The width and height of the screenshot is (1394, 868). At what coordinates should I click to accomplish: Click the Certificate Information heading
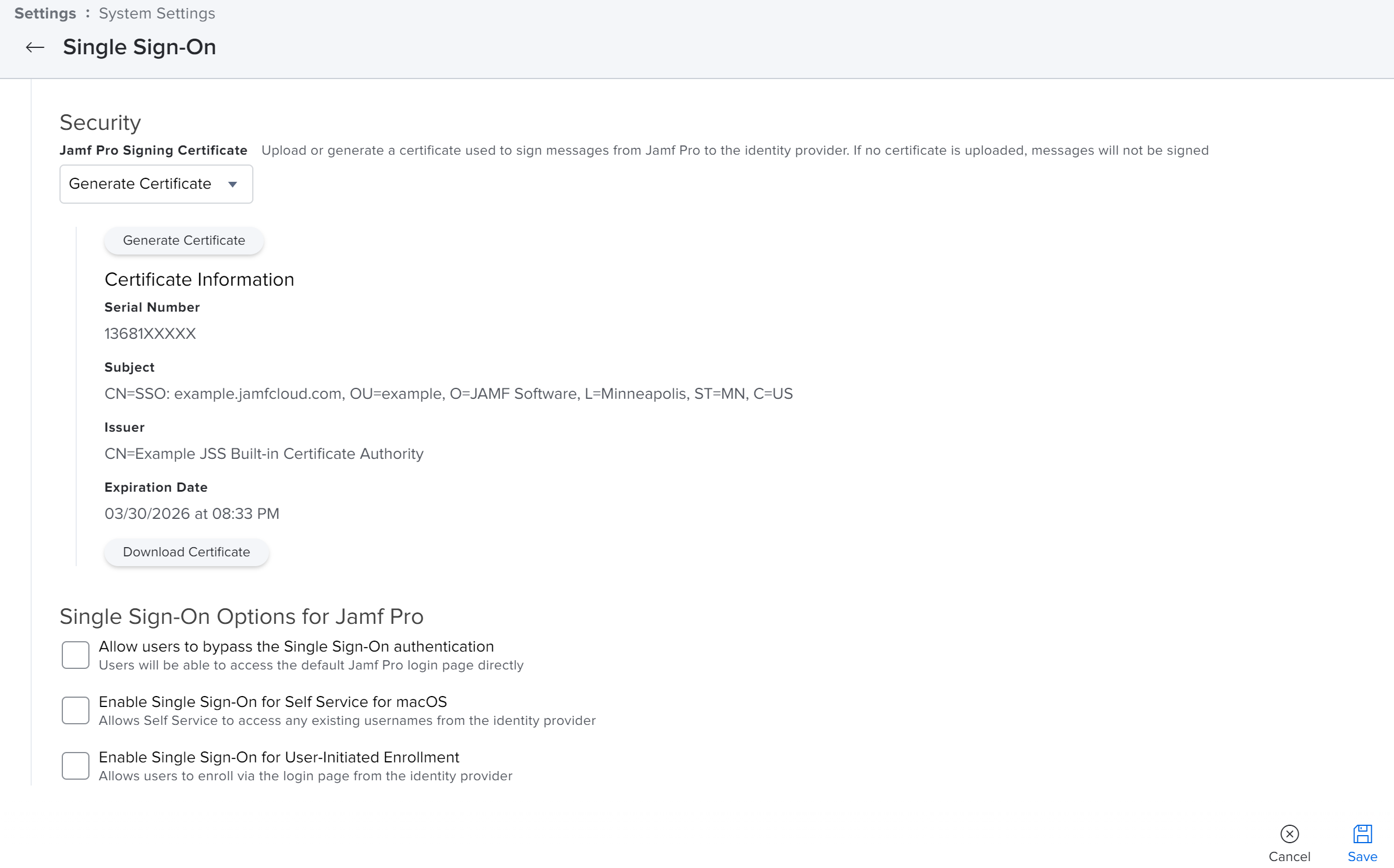199,279
